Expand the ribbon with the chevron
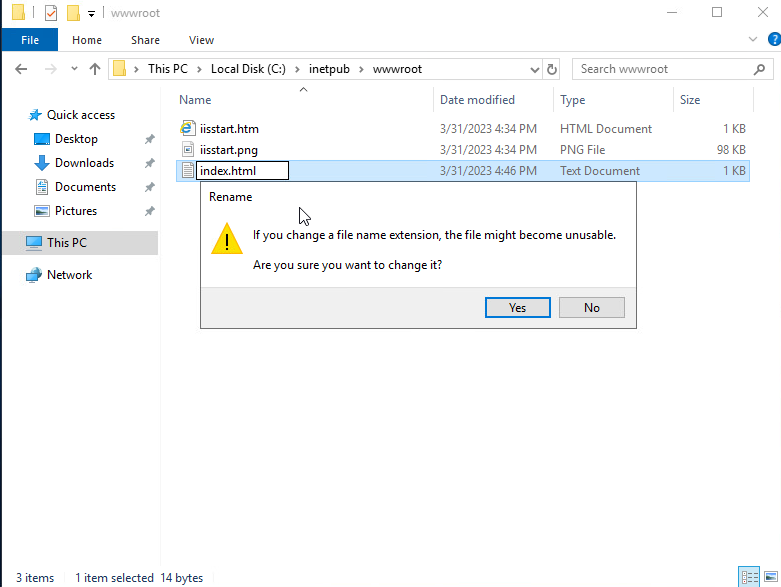The width and height of the screenshot is (781, 587). click(x=753, y=39)
